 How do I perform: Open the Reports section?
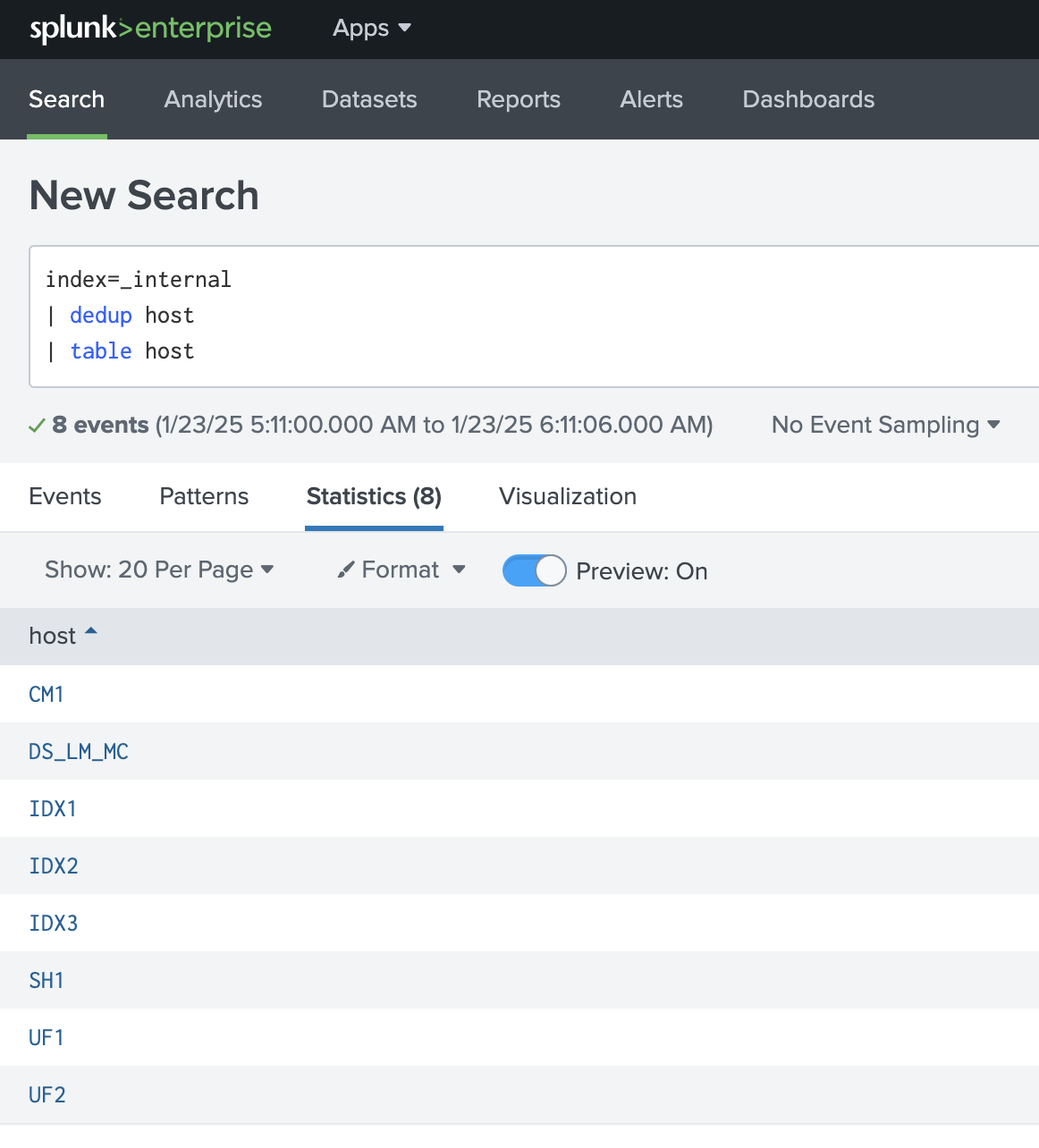pos(518,99)
